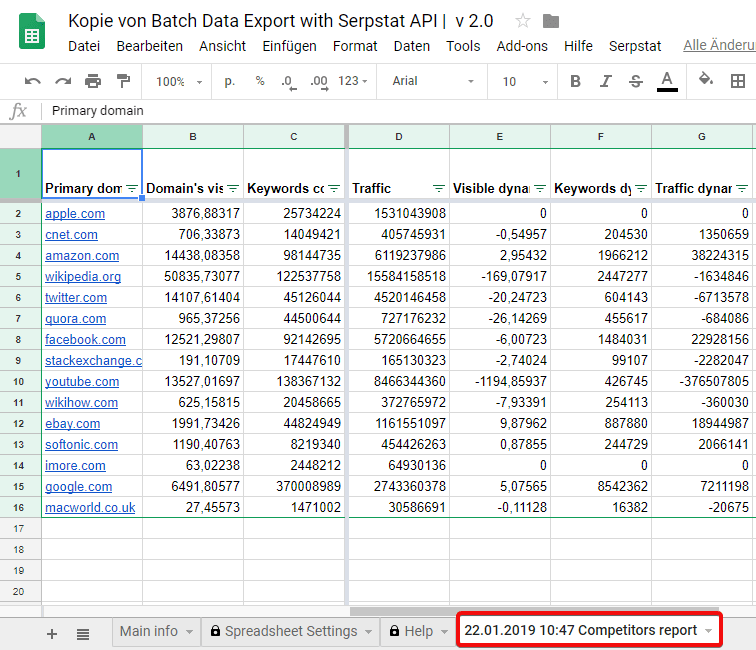Open the macworld.co.uk link
The height and width of the screenshot is (650, 756).
(90, 508)
